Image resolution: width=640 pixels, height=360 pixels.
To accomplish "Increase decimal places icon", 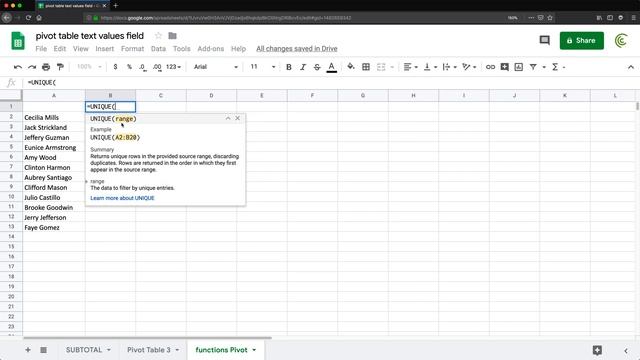I will 157,67.
